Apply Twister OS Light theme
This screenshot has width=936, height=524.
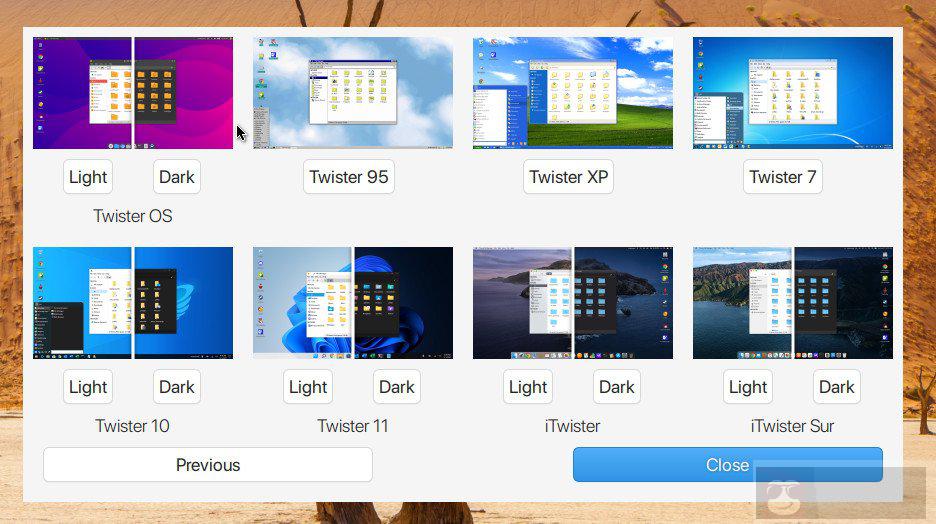pos(88,177)
